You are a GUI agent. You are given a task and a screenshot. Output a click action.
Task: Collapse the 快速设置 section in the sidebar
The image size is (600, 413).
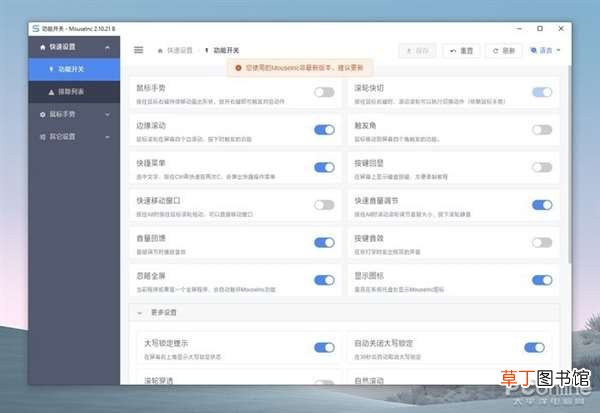(74, 47)
